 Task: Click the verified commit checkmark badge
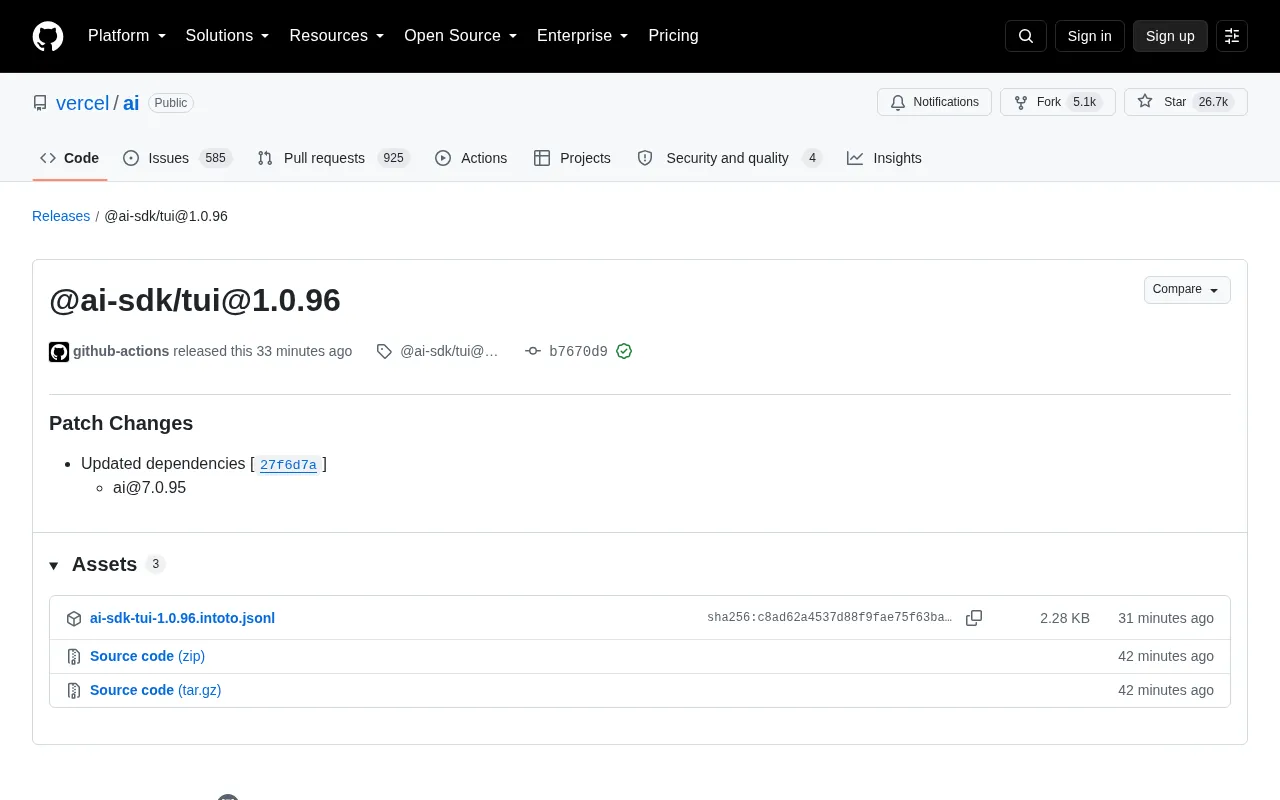click(x=624, y=351)
